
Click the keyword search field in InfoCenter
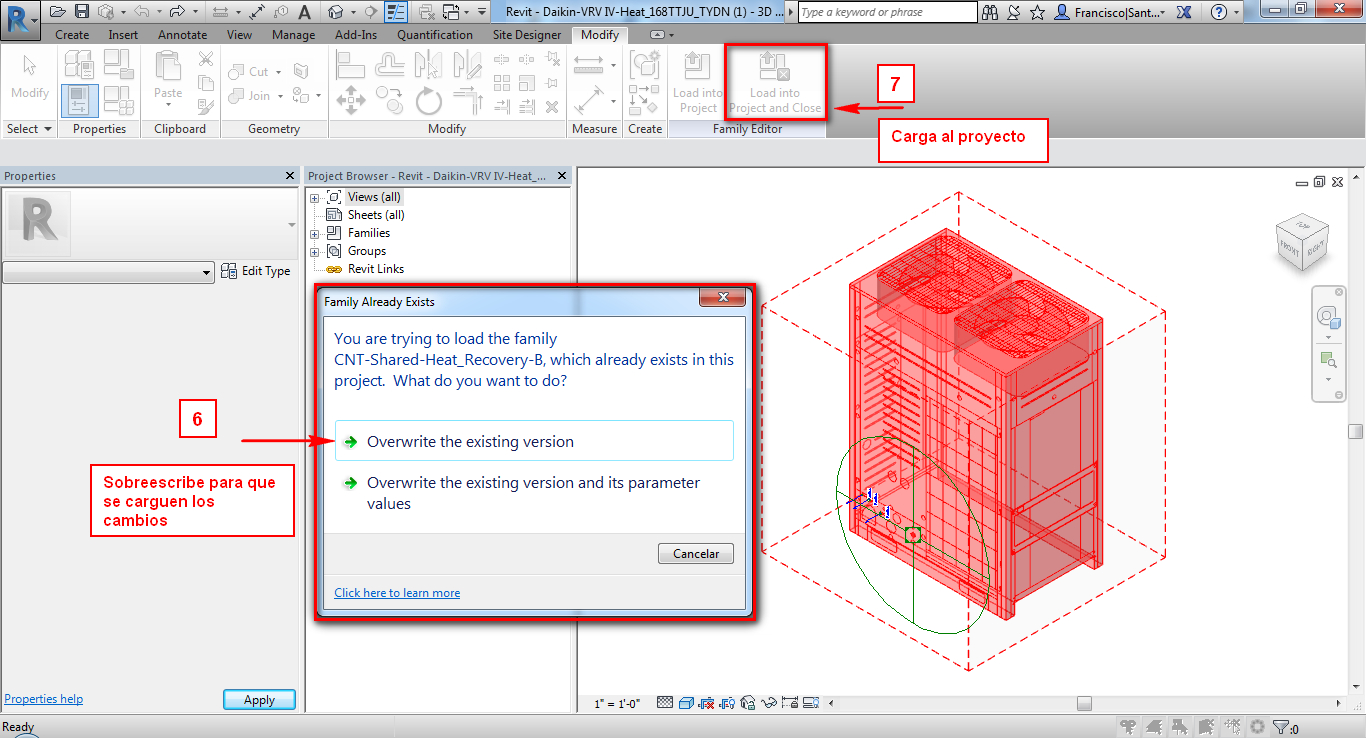click(885, 11)
